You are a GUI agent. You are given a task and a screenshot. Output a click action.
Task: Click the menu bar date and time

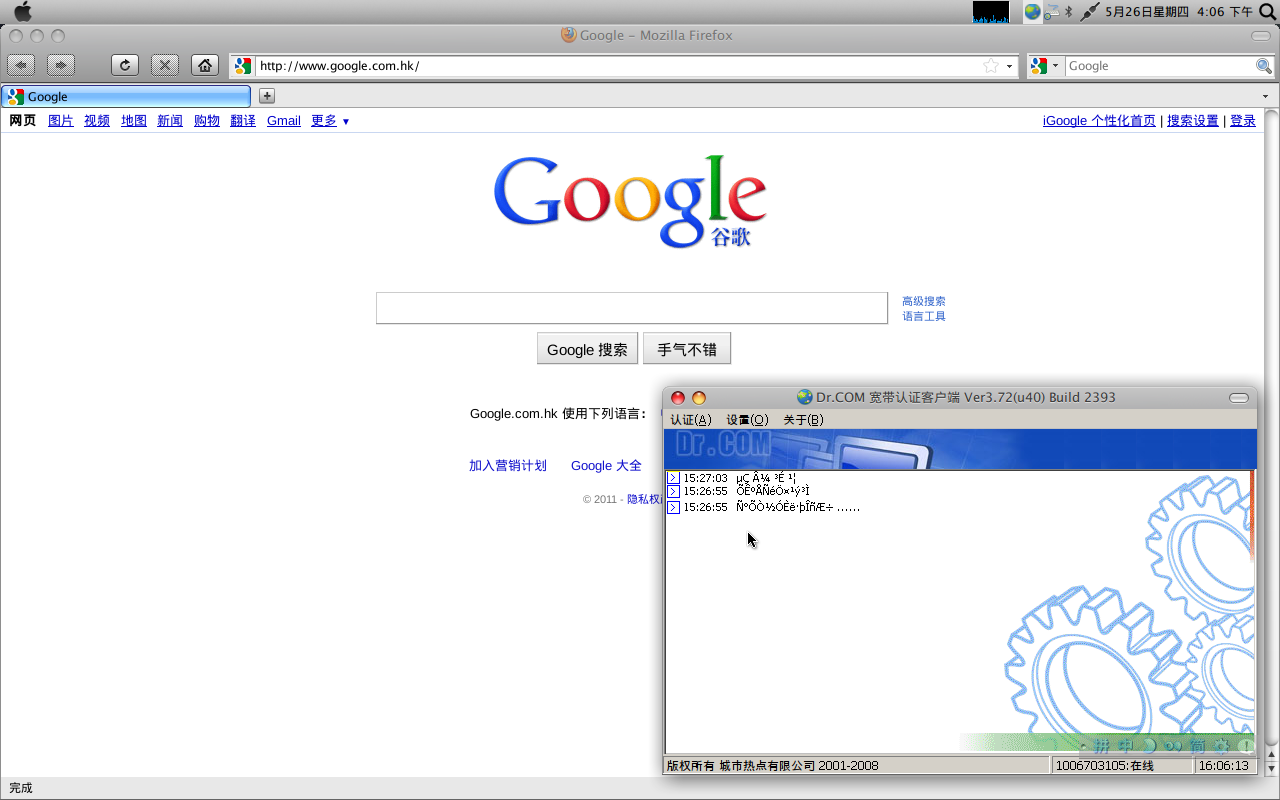(x=1179, y=12)
